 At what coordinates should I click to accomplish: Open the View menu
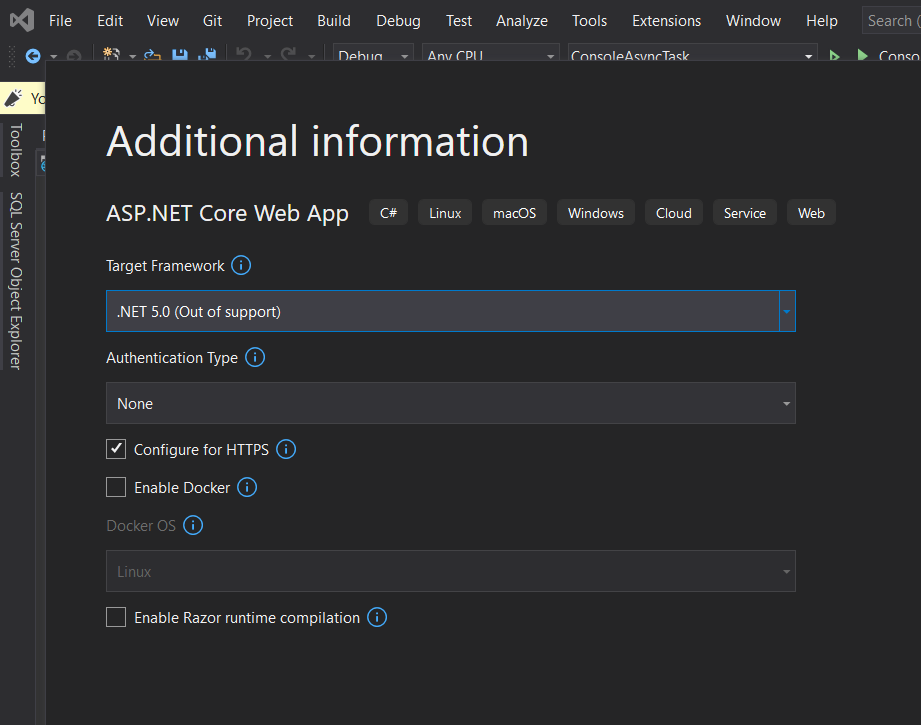(x=163, y=21)
